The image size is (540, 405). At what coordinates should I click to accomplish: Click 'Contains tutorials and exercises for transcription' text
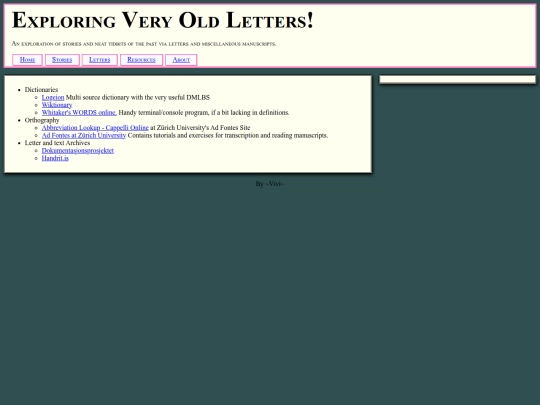click(228, 135)
